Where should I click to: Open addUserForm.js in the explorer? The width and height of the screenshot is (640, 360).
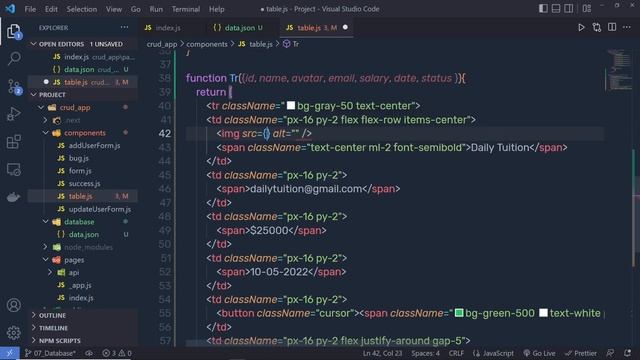click(94, 146)
